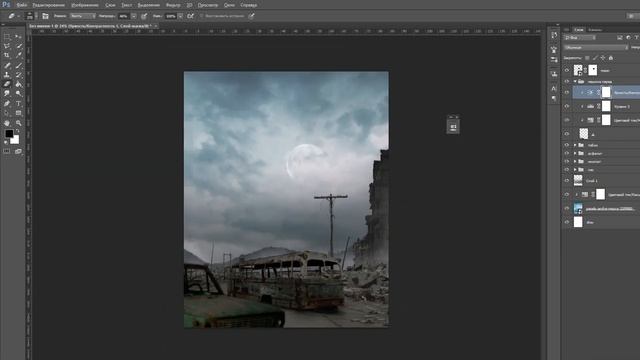640x360 pixels.
Task: Open the tool preset picker arrow
Action: (18, 16)
